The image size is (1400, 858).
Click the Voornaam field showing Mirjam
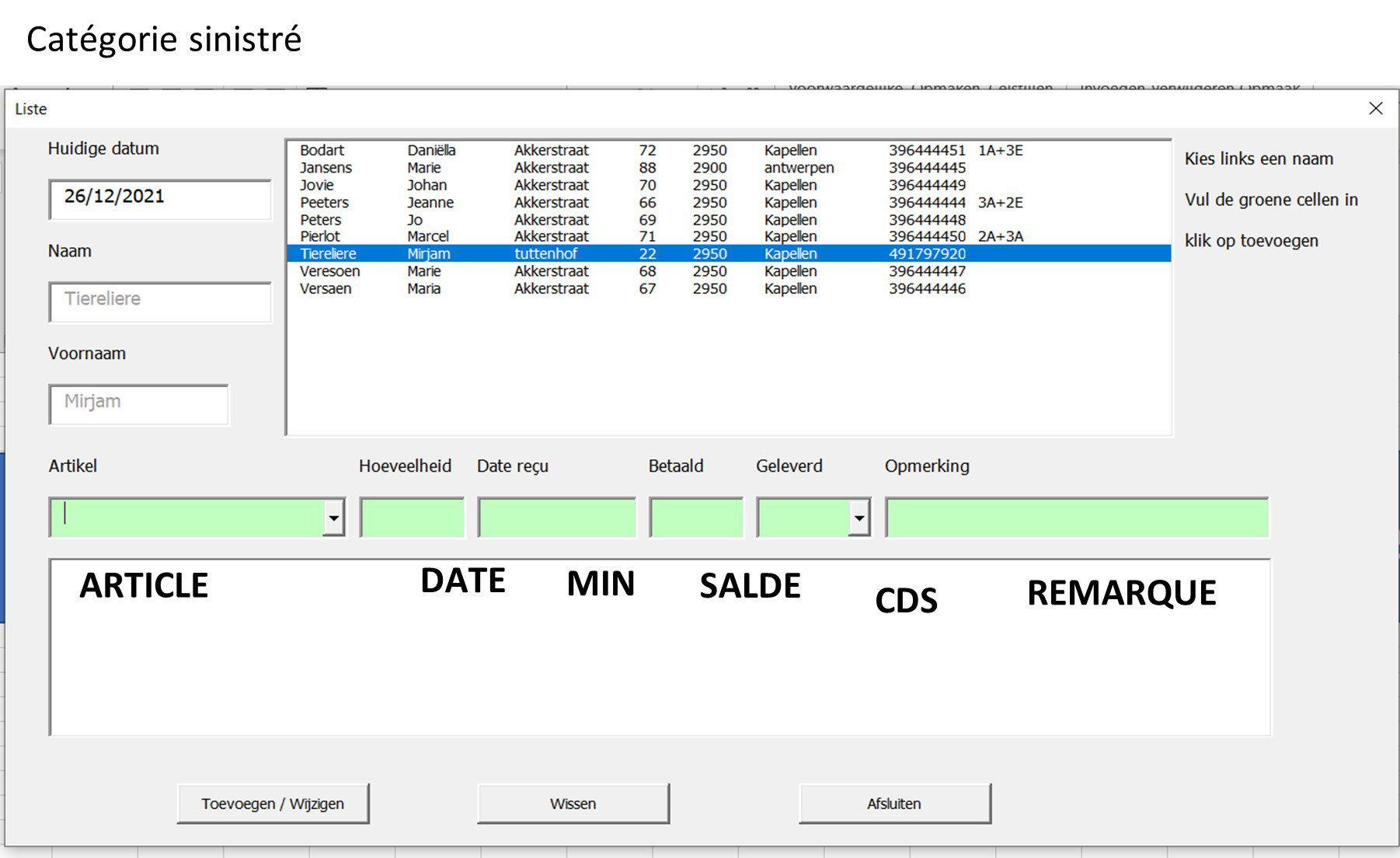tap(139, 403)
